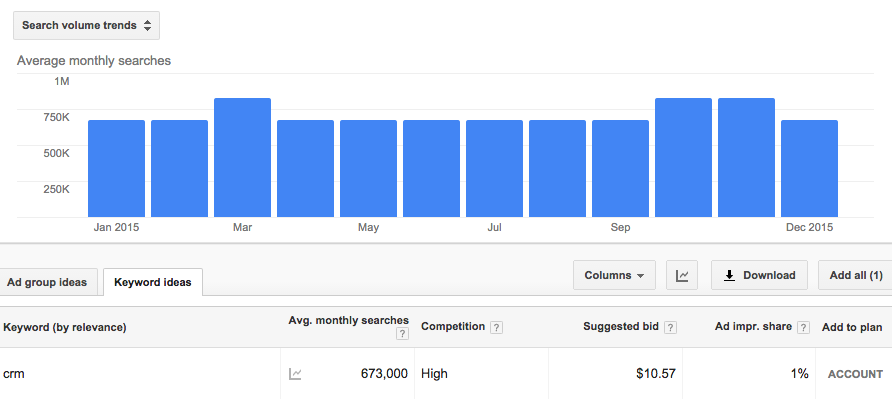Screen dimensions: 892x399
Task: Click the Add all (1) button
Action: click(856, 275)
